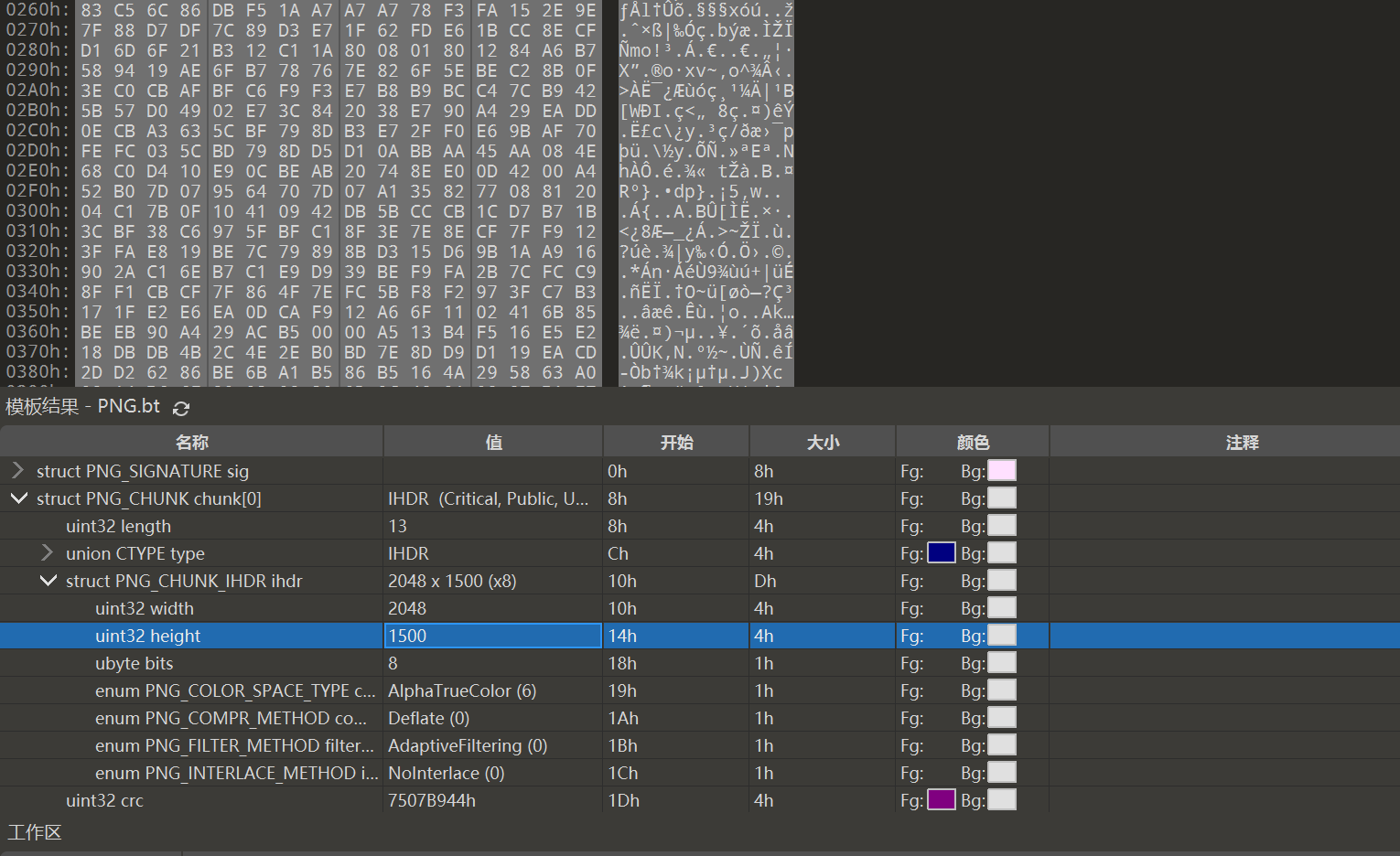Click the 大小 column header
Screen dimensions: 1400x856
[x=823, y=442]
